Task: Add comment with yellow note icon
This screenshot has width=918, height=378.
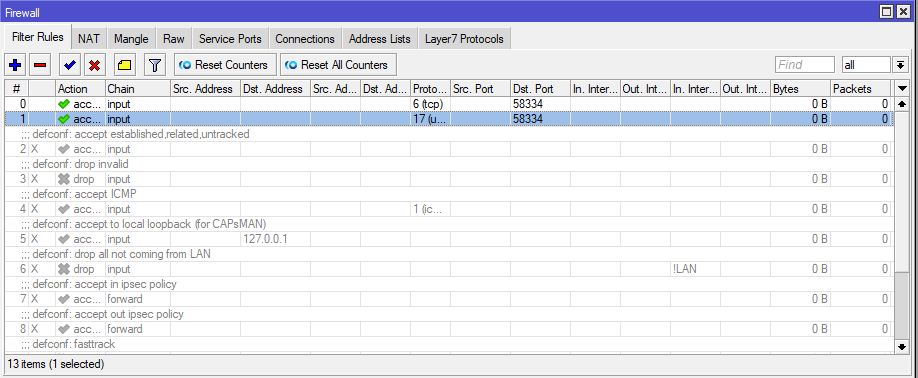Action: [x=124, y=65]
